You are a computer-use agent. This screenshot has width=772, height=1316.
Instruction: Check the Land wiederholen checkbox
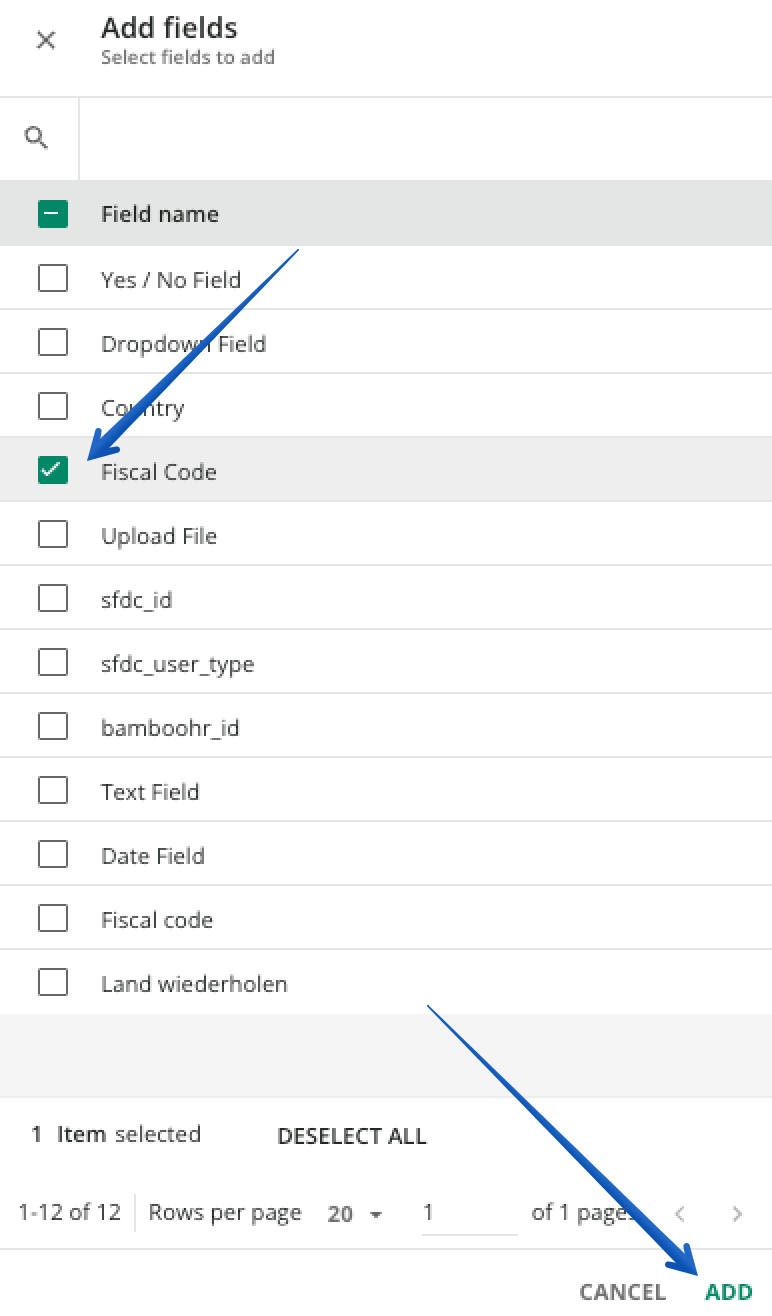[53, 981]
